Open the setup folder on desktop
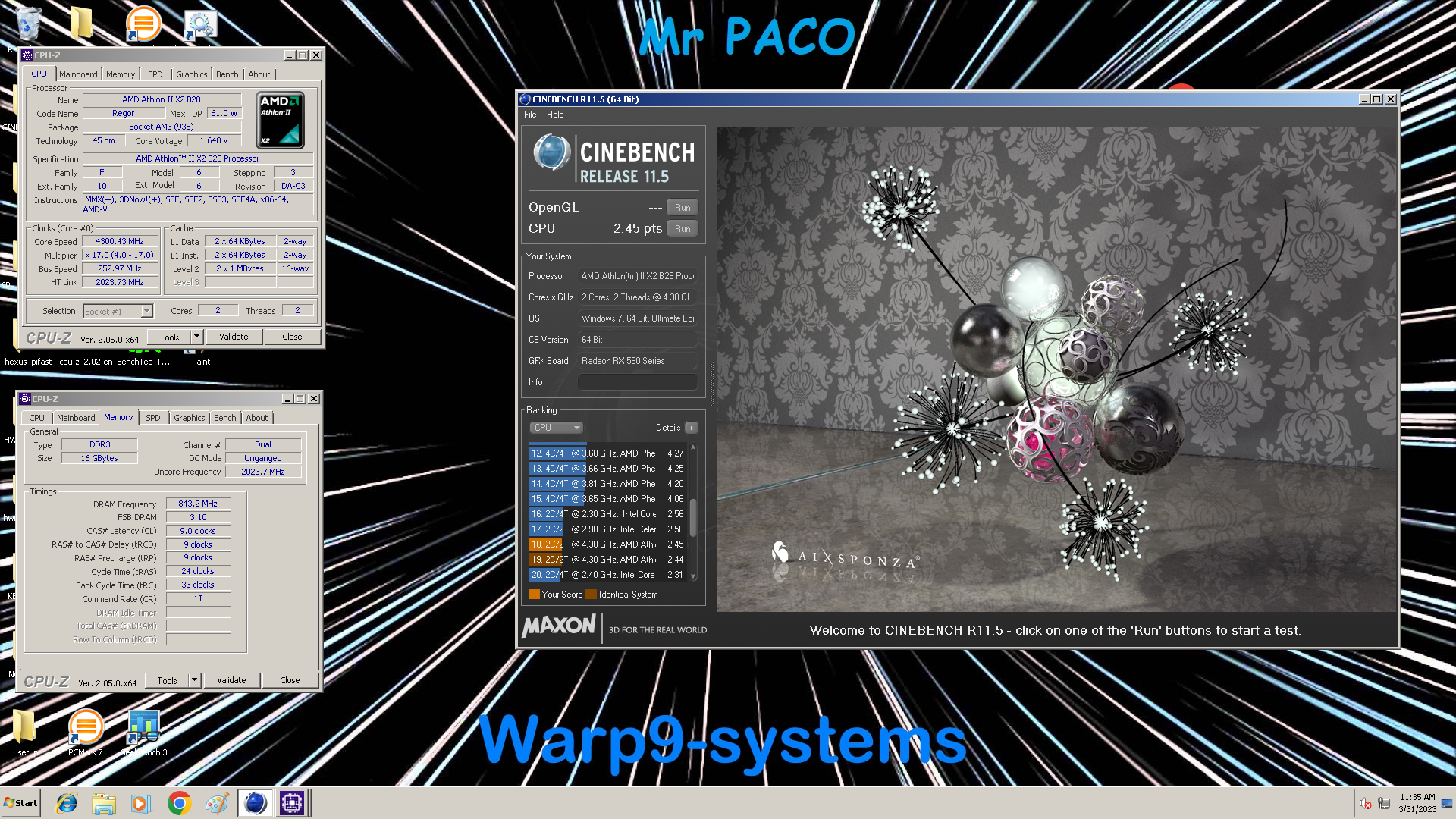The width and height of the screenshot is (1456, 819). pos(25,733)
